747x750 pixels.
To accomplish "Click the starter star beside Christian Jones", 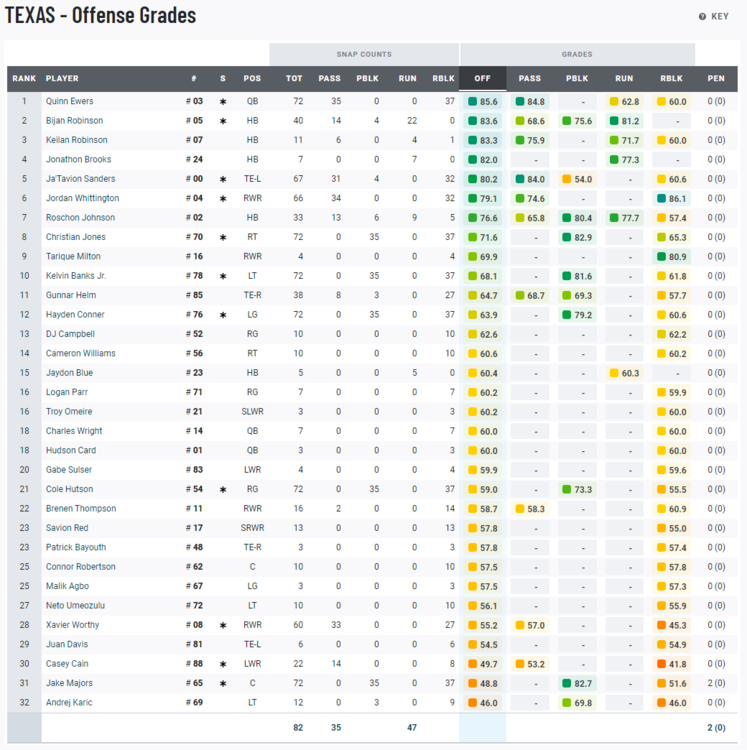I will 223,238.
